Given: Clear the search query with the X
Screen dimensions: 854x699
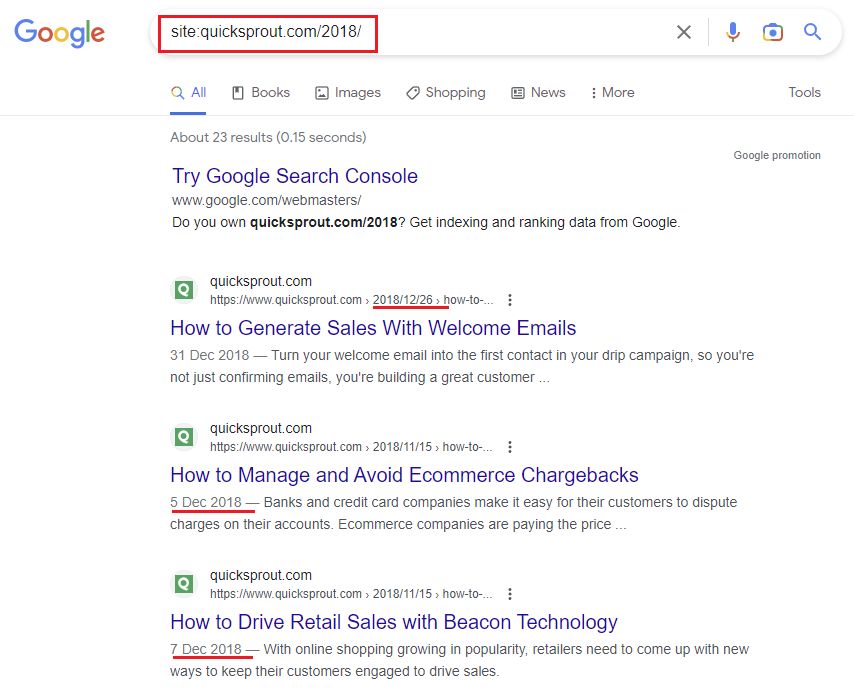Looking at the screenshot, I should (684, 32).
